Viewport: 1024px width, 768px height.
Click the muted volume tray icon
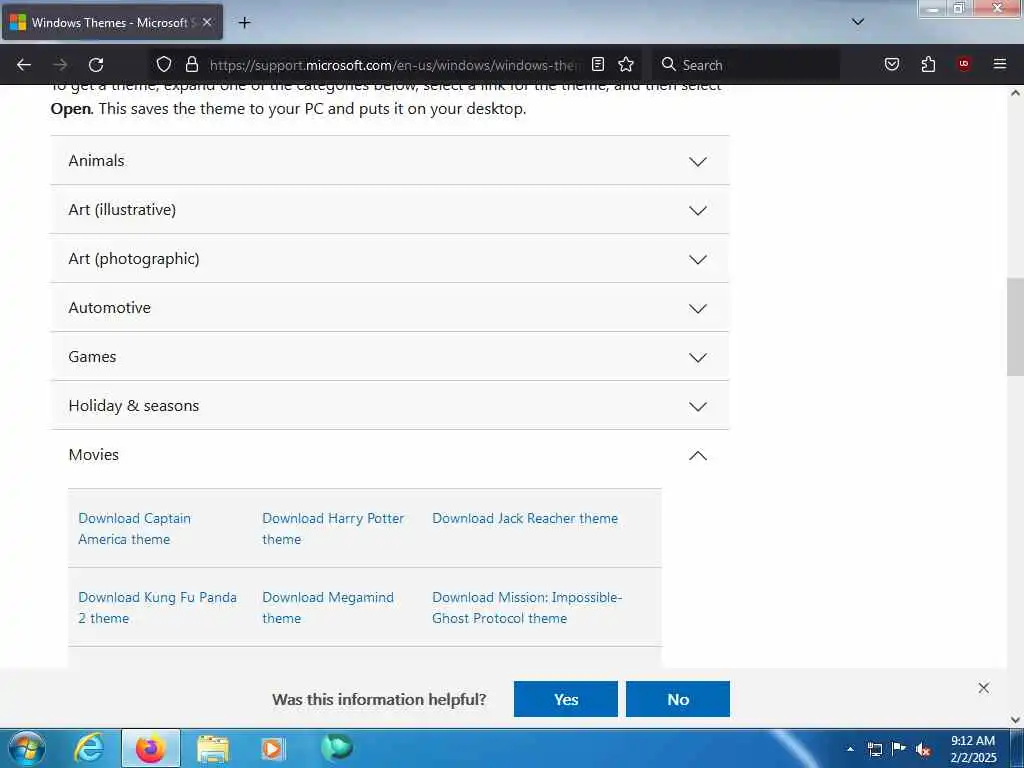[923, 750]
